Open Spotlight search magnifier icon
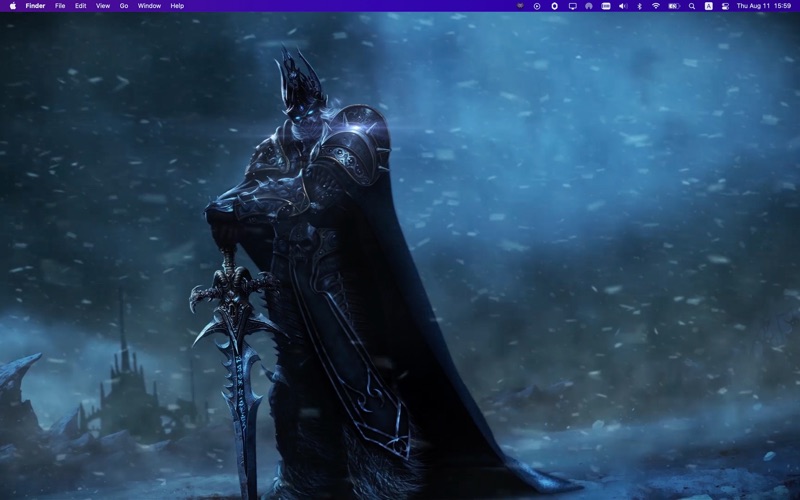The width and height of the screenshot is (800, 500). pos(692,6)
